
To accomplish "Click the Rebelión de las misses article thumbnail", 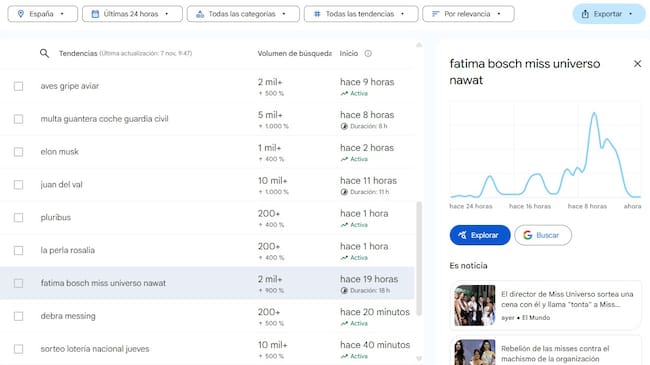I will coord(475,353).
